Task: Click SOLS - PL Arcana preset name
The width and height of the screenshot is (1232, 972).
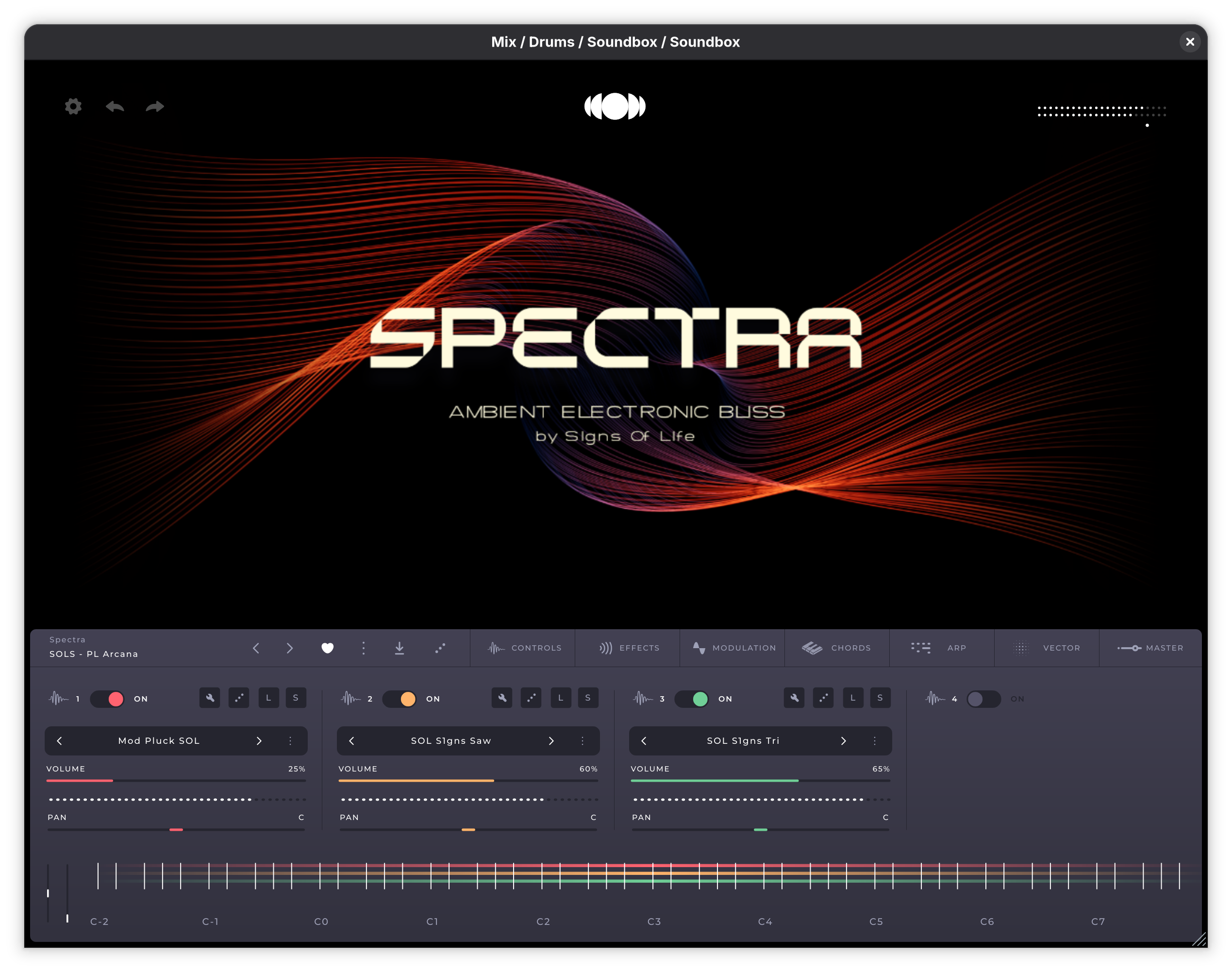Action: [94, 654]
